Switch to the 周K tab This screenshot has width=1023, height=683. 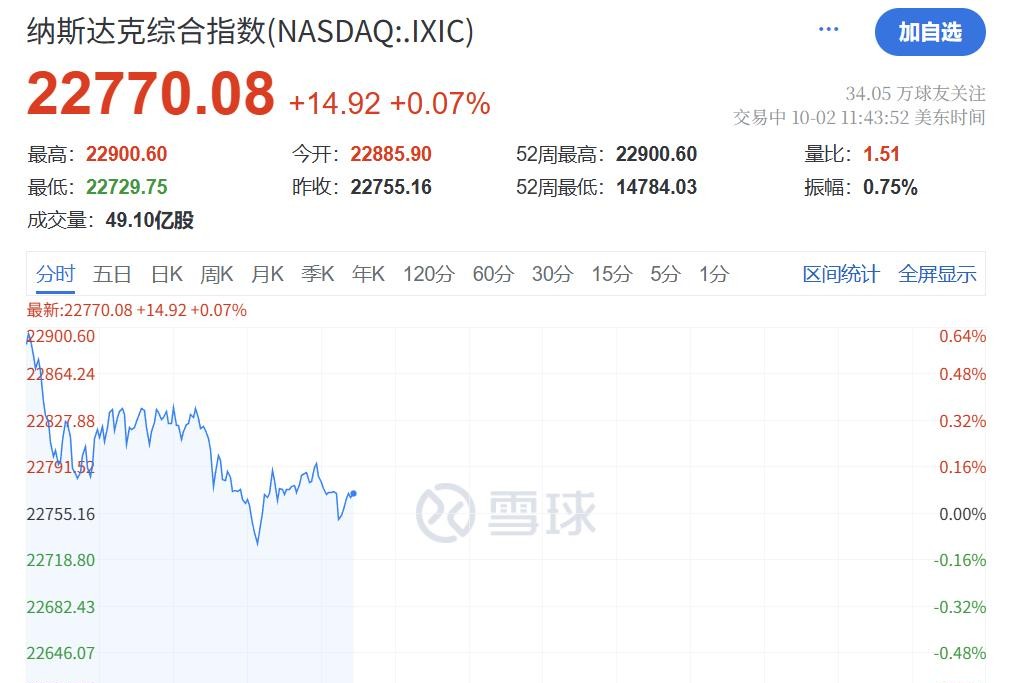(217, 274)
